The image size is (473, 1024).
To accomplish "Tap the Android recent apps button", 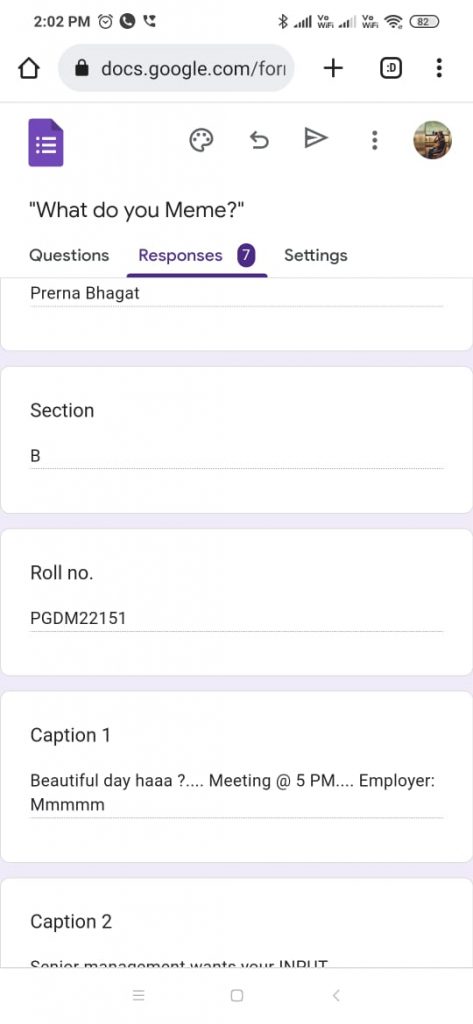I will [138, 995].
